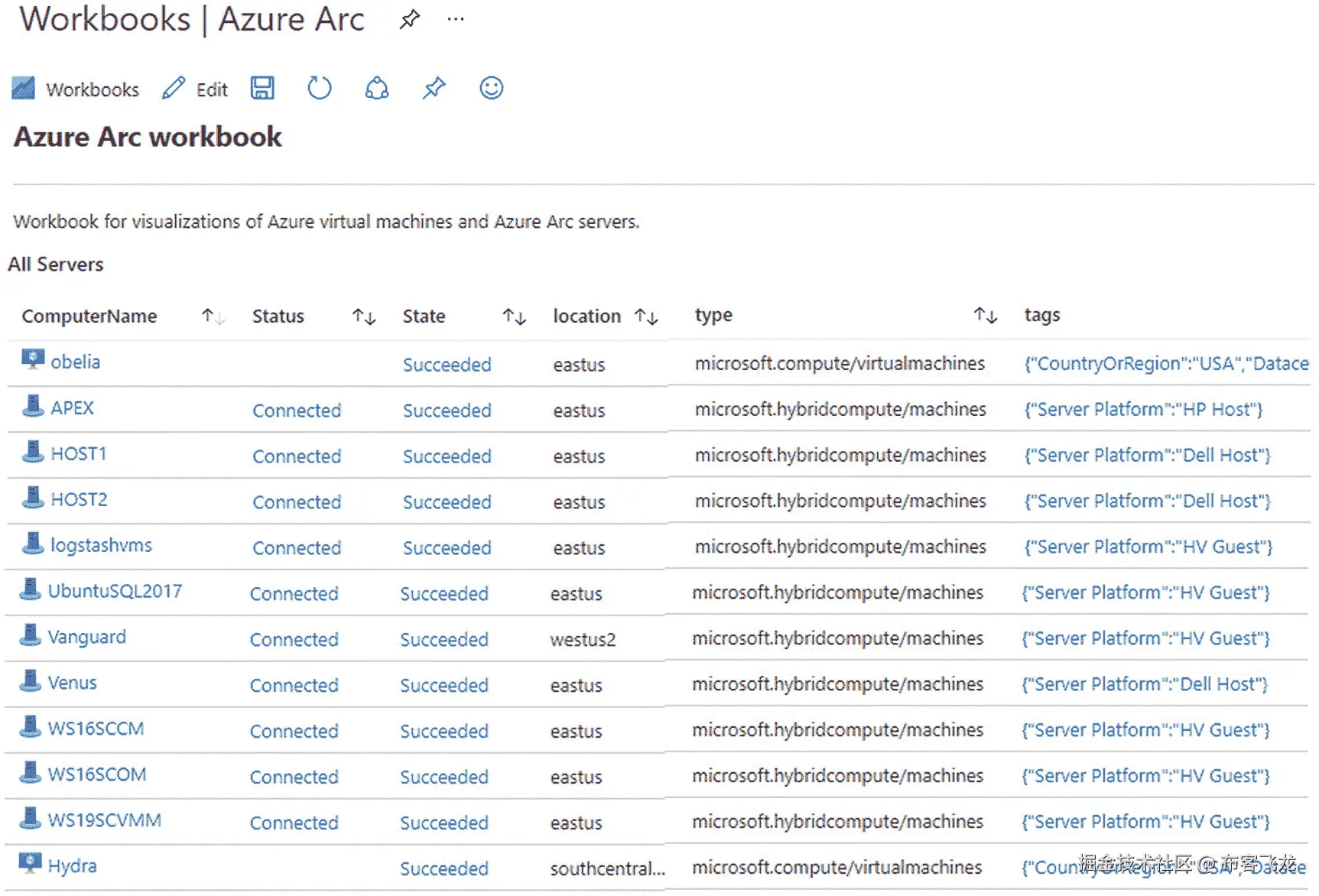Click the tags column header

1041,315
